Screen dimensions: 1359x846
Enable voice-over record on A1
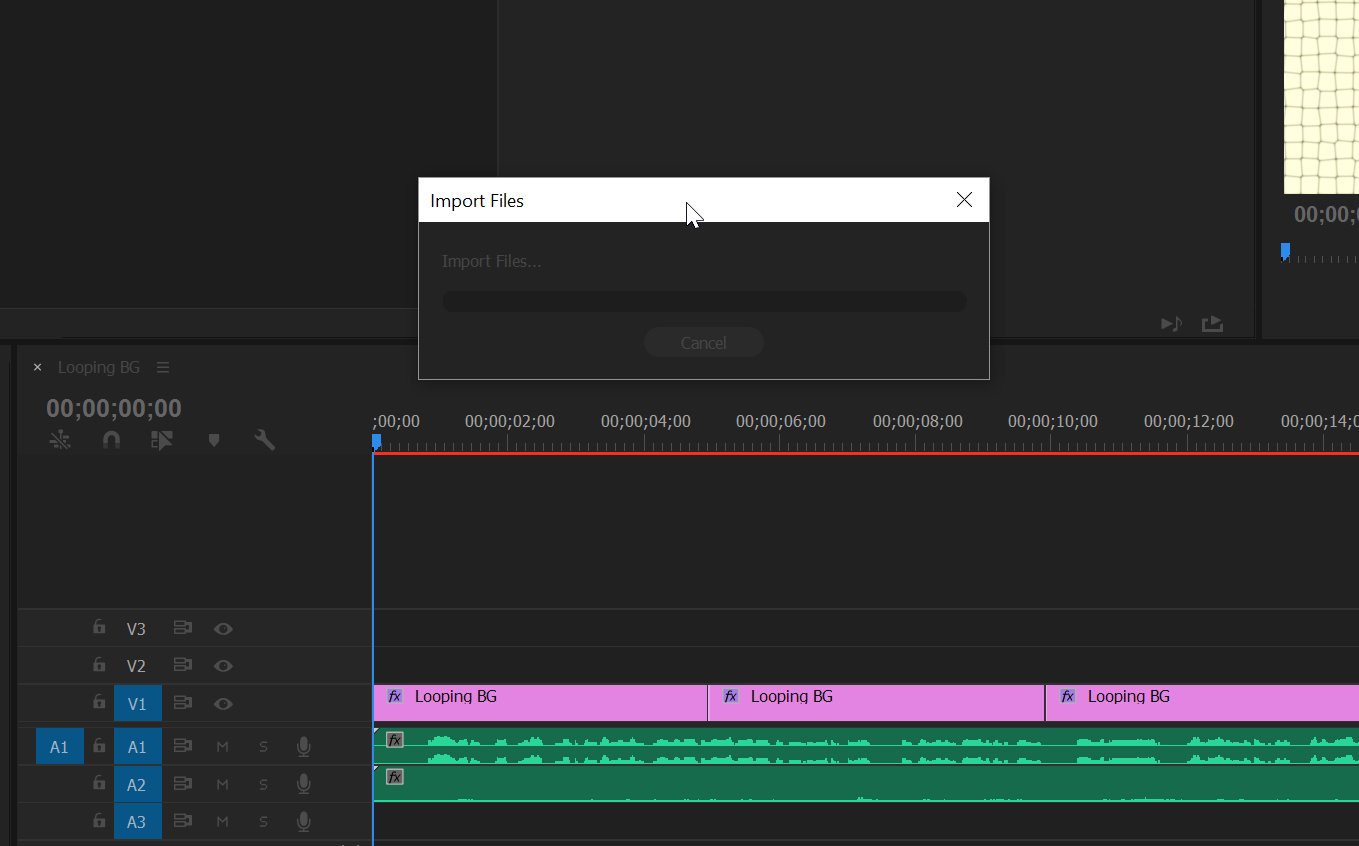(304, 747)
